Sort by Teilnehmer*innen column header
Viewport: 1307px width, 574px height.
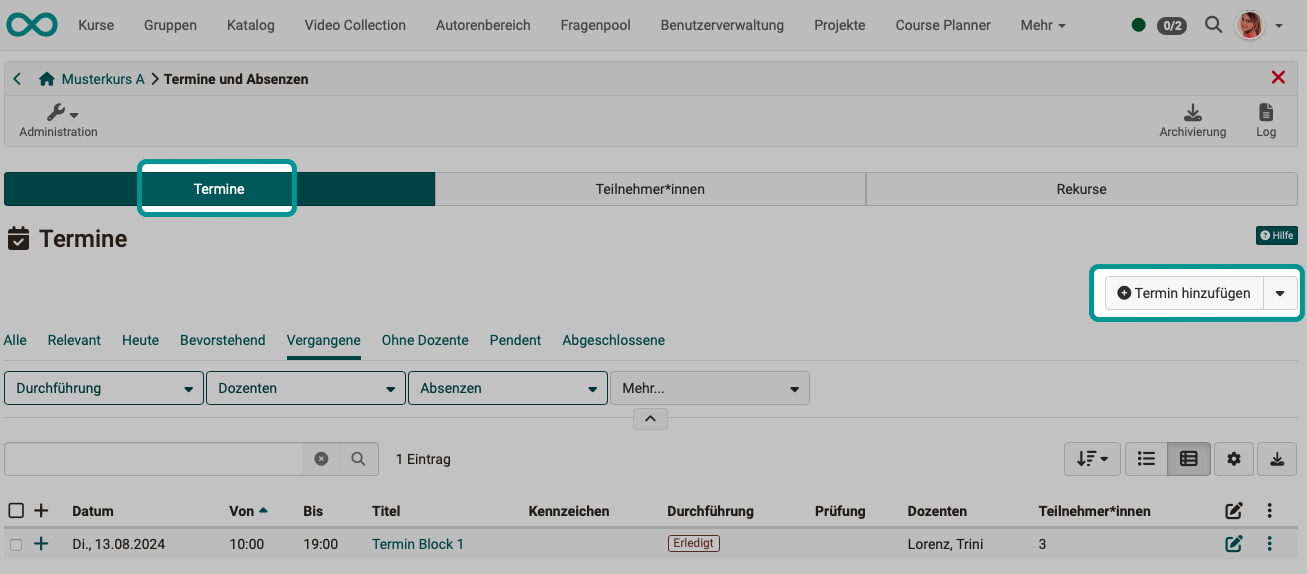(x=1095, y=511)
